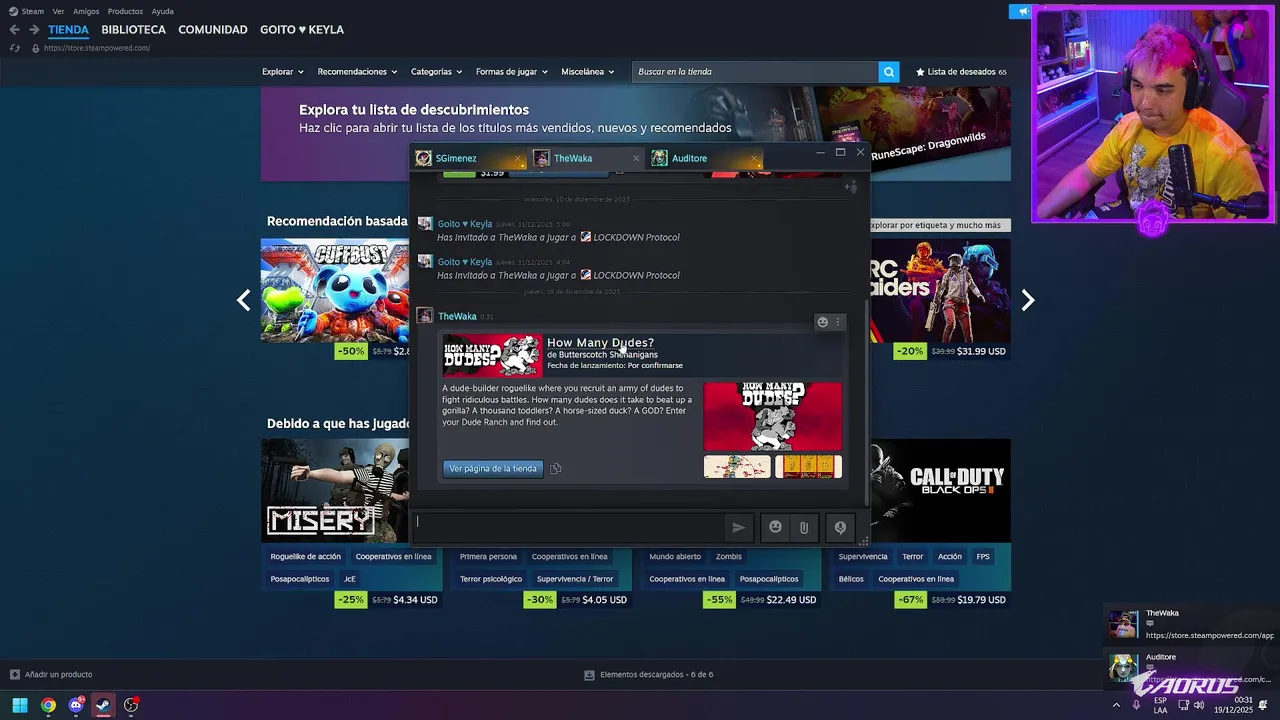The width and height of the screenshot is (1280, 720).
Task: Go to the BIBLIOTECA section
Action: (133, 30)
